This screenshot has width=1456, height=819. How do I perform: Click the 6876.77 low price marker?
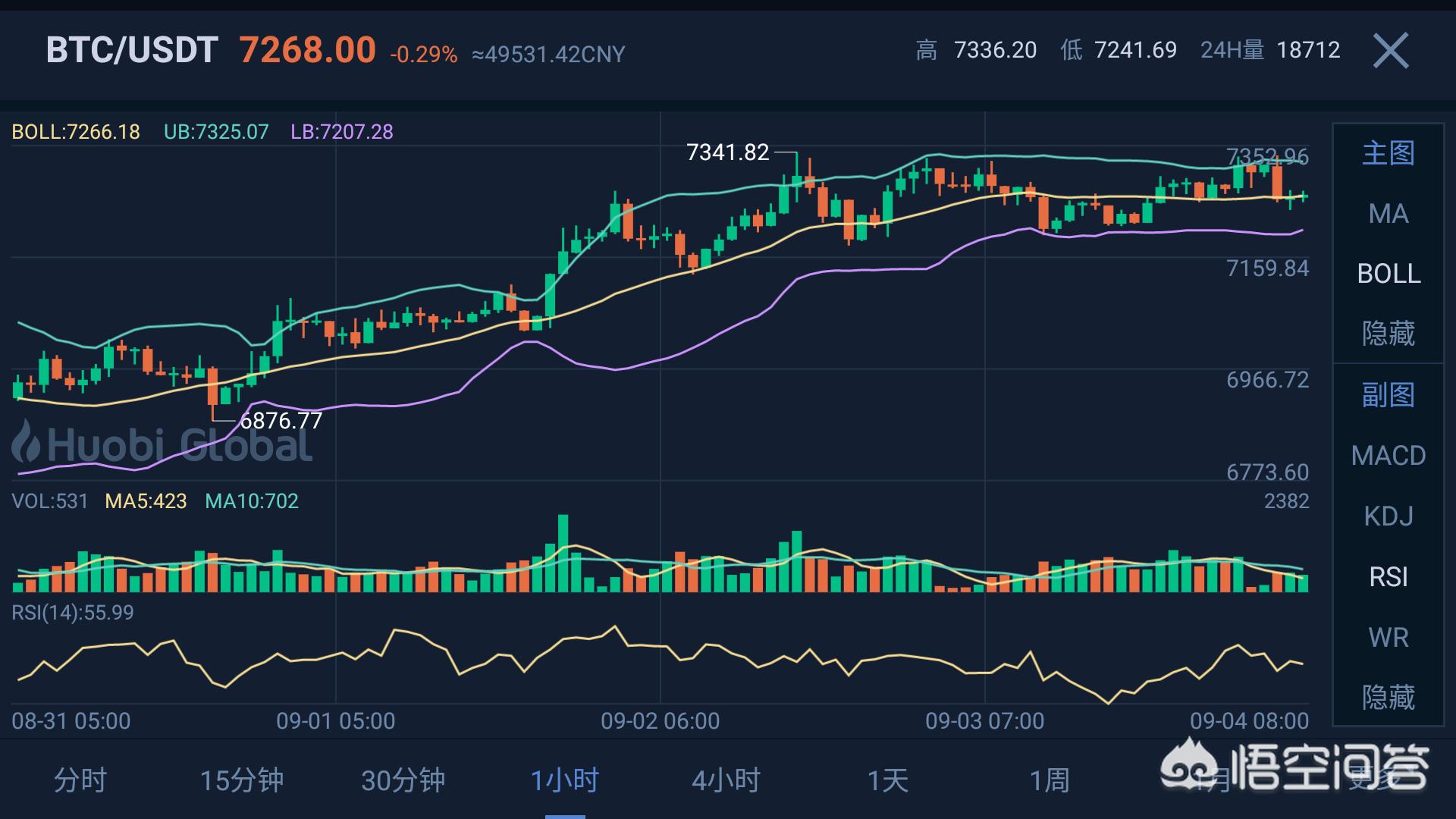(x=281, y=421)
